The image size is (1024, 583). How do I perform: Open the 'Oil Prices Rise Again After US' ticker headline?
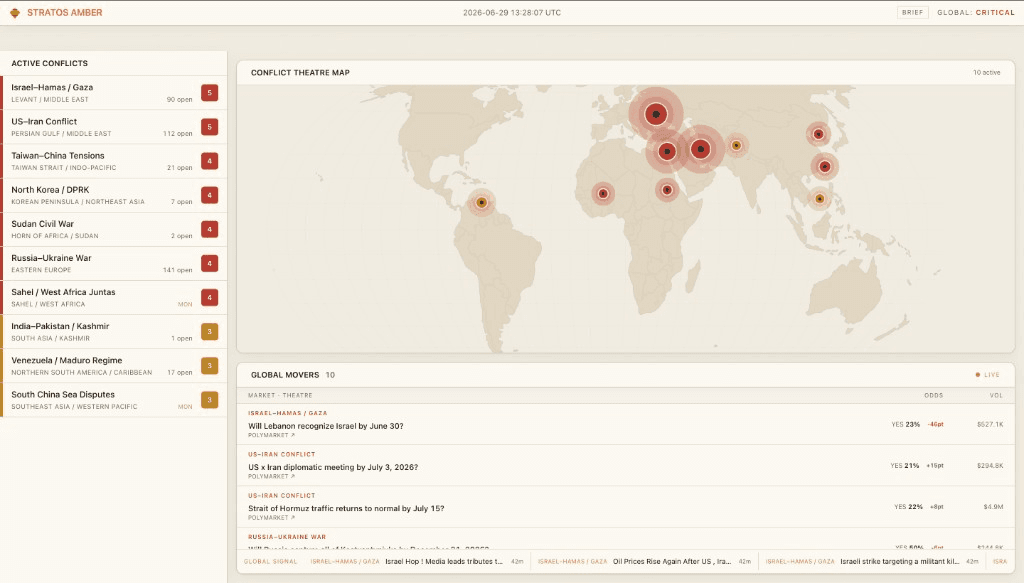click(672, 561)
